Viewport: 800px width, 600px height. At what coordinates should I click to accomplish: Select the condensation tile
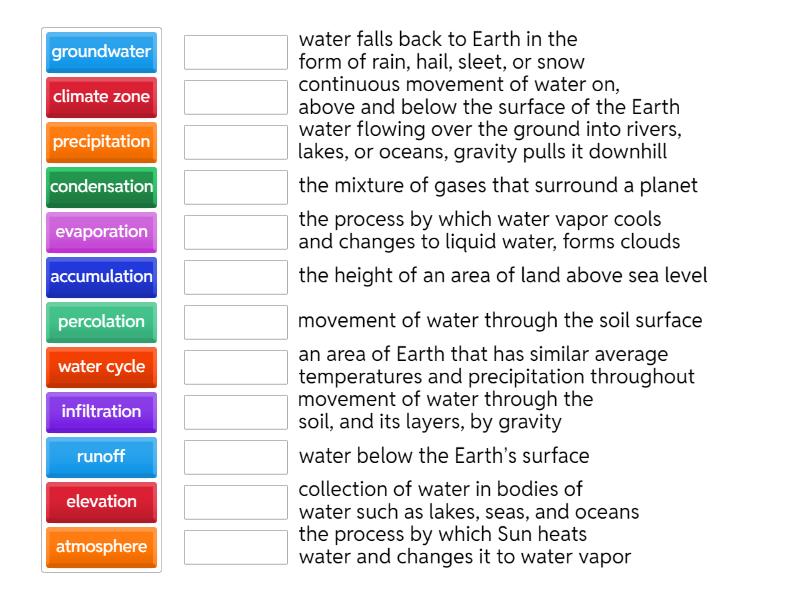100,187
